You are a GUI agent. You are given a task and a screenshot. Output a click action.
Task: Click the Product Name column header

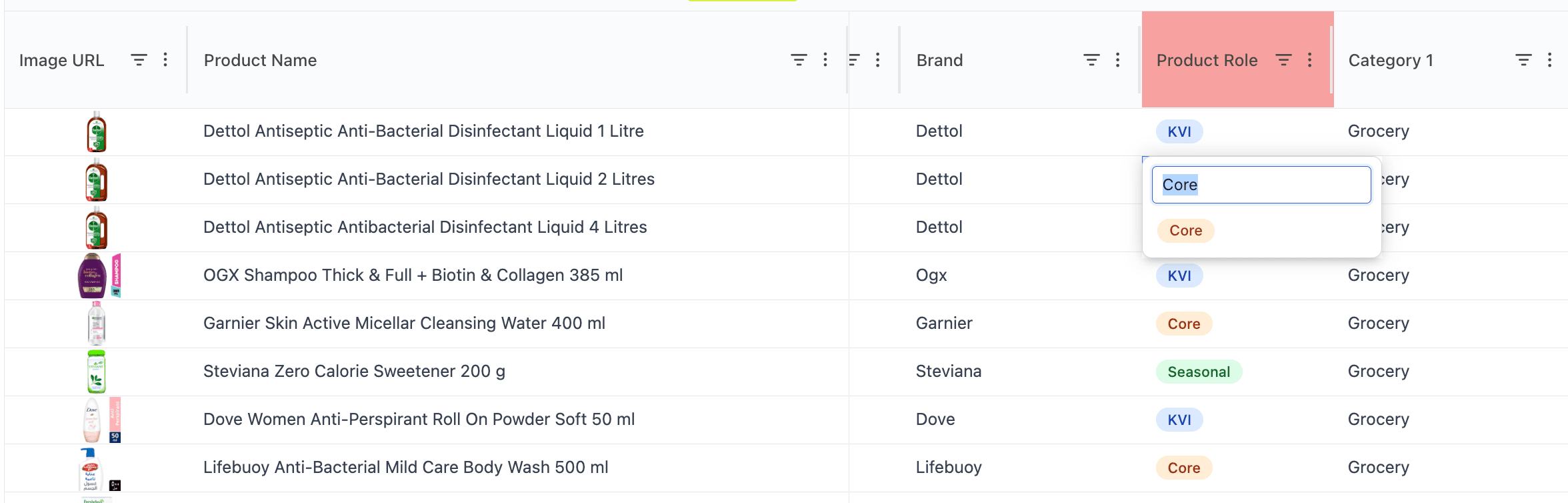pyautogui.click(x=260, y=60)
